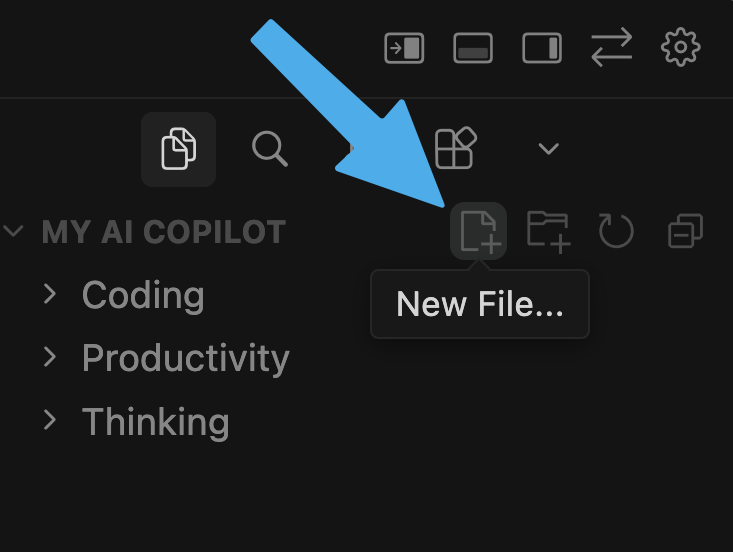Screen dimensions: 733x552
Task: Toggle the primary sidebar layout icon
Action: click(x=404, y=48)
